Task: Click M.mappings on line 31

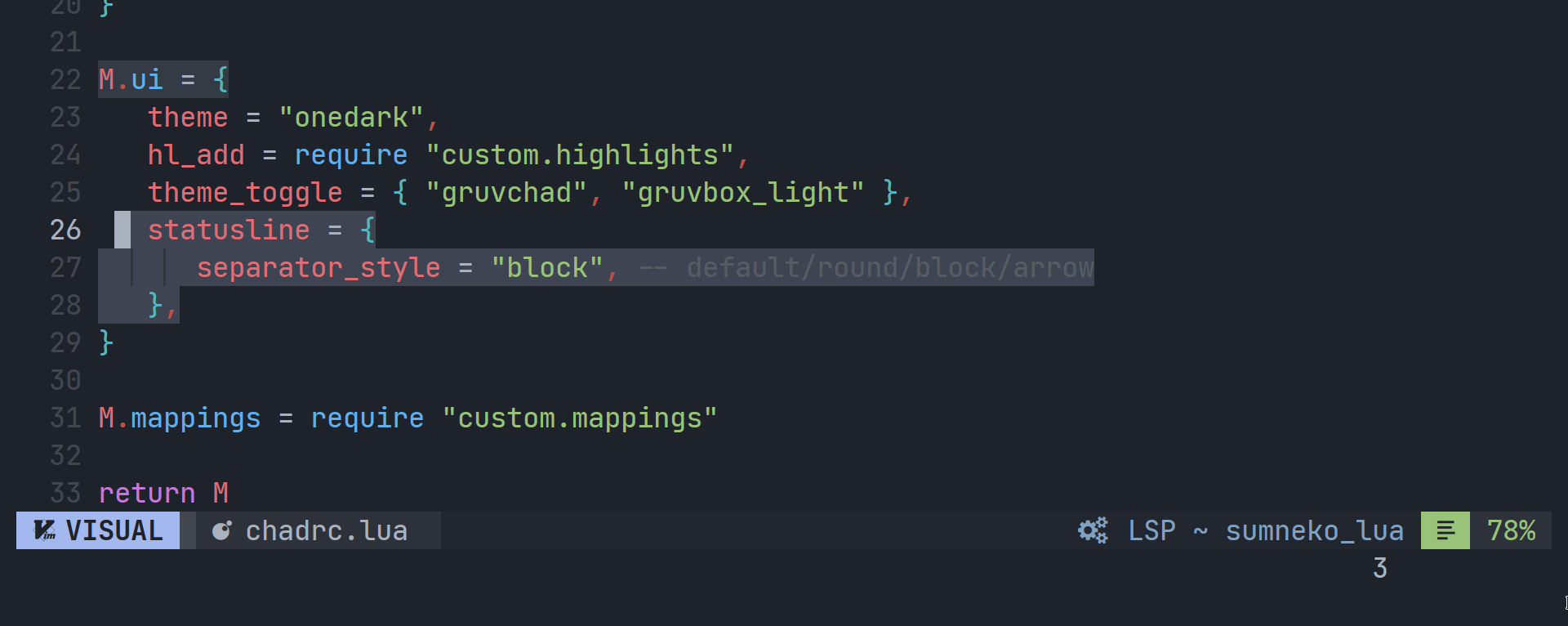Action: point(179,418)
